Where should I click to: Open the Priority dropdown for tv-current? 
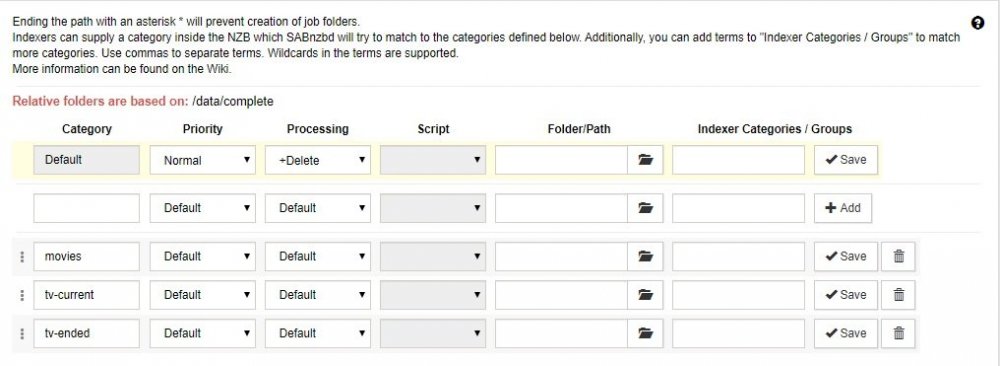(203, 295)
